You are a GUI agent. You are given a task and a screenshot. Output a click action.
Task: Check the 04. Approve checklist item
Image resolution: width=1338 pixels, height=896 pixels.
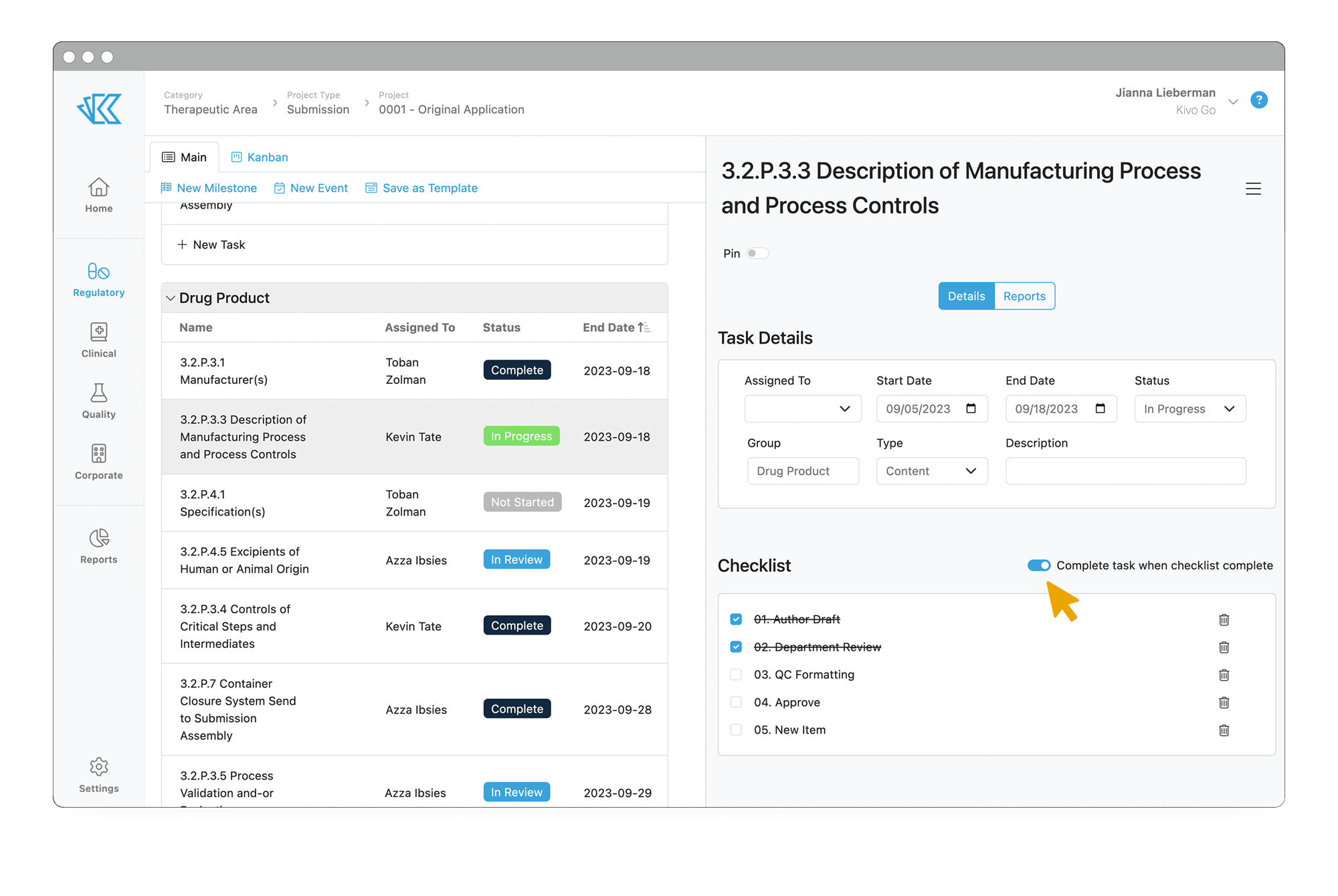pyautogui.click(x=736, y=702)
